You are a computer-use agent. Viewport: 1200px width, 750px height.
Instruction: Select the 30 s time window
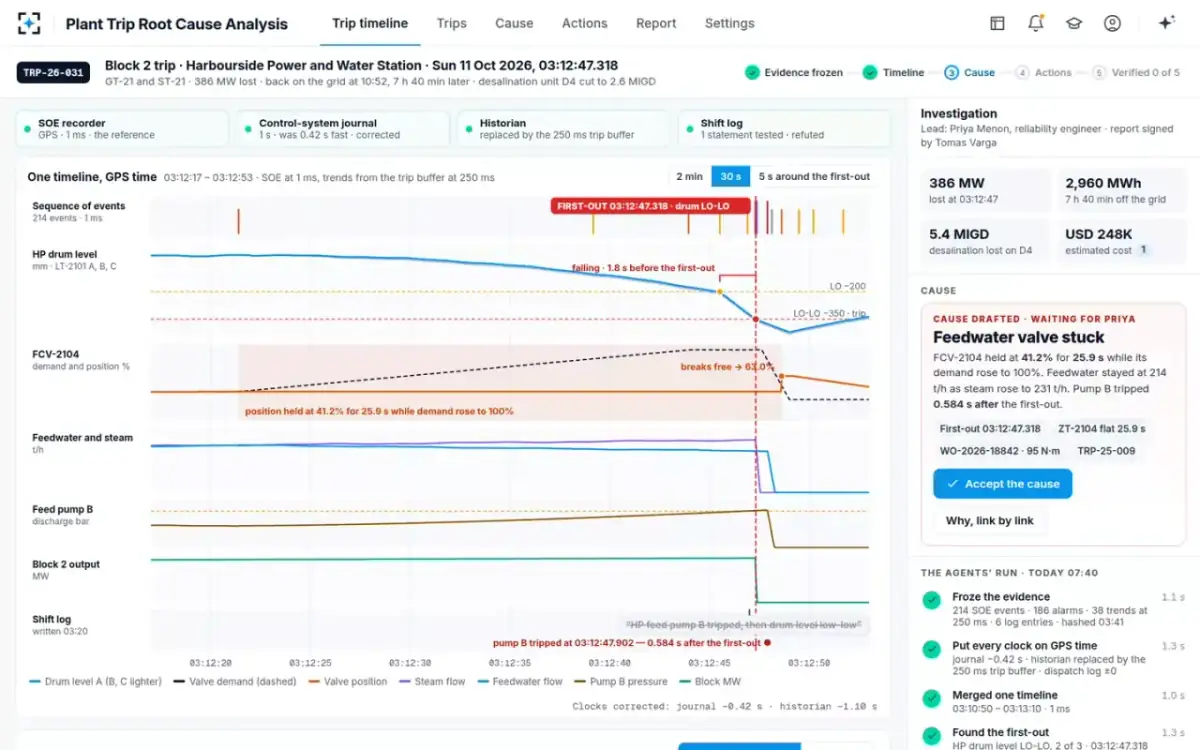[x=730, y=176]
